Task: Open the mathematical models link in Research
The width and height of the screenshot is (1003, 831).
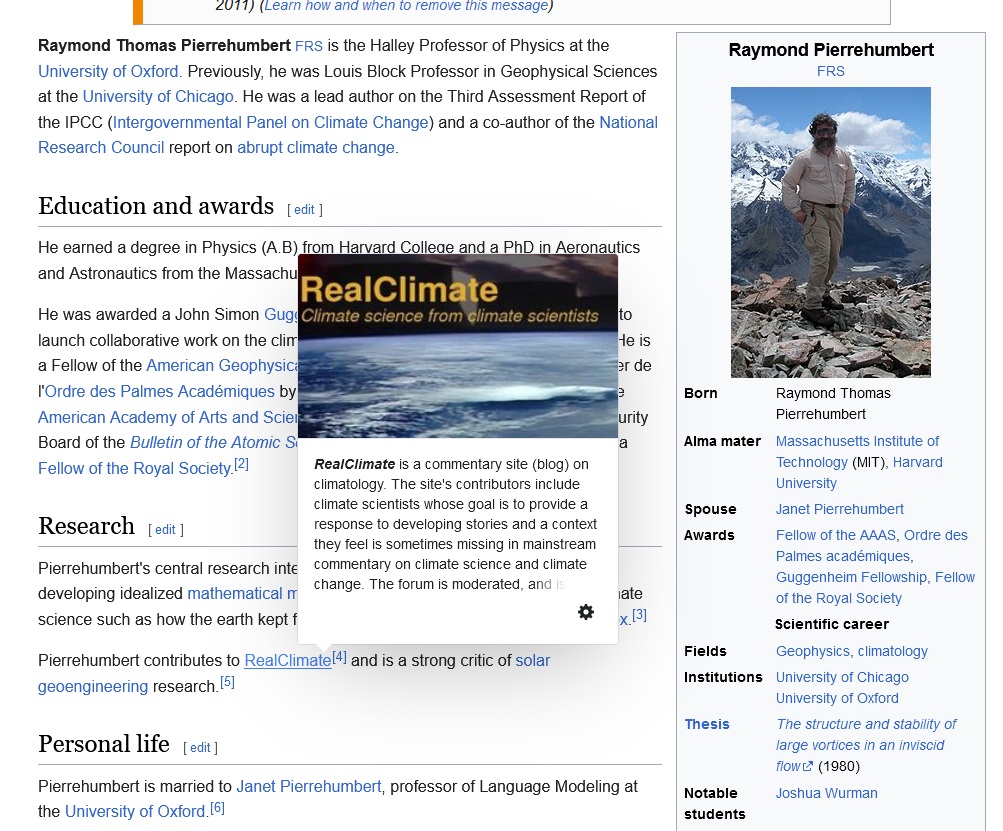Action: tap(242, 594)
